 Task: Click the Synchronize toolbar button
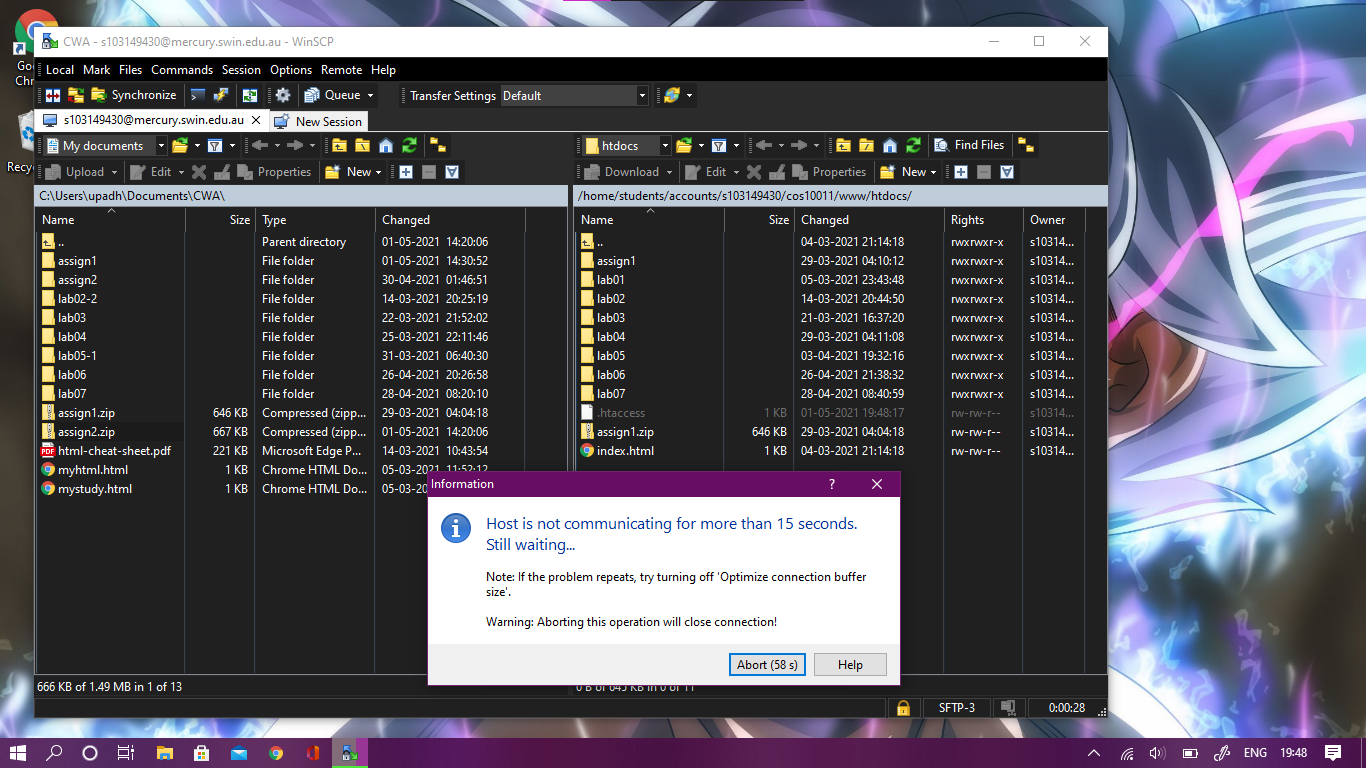tap(133, 95)
